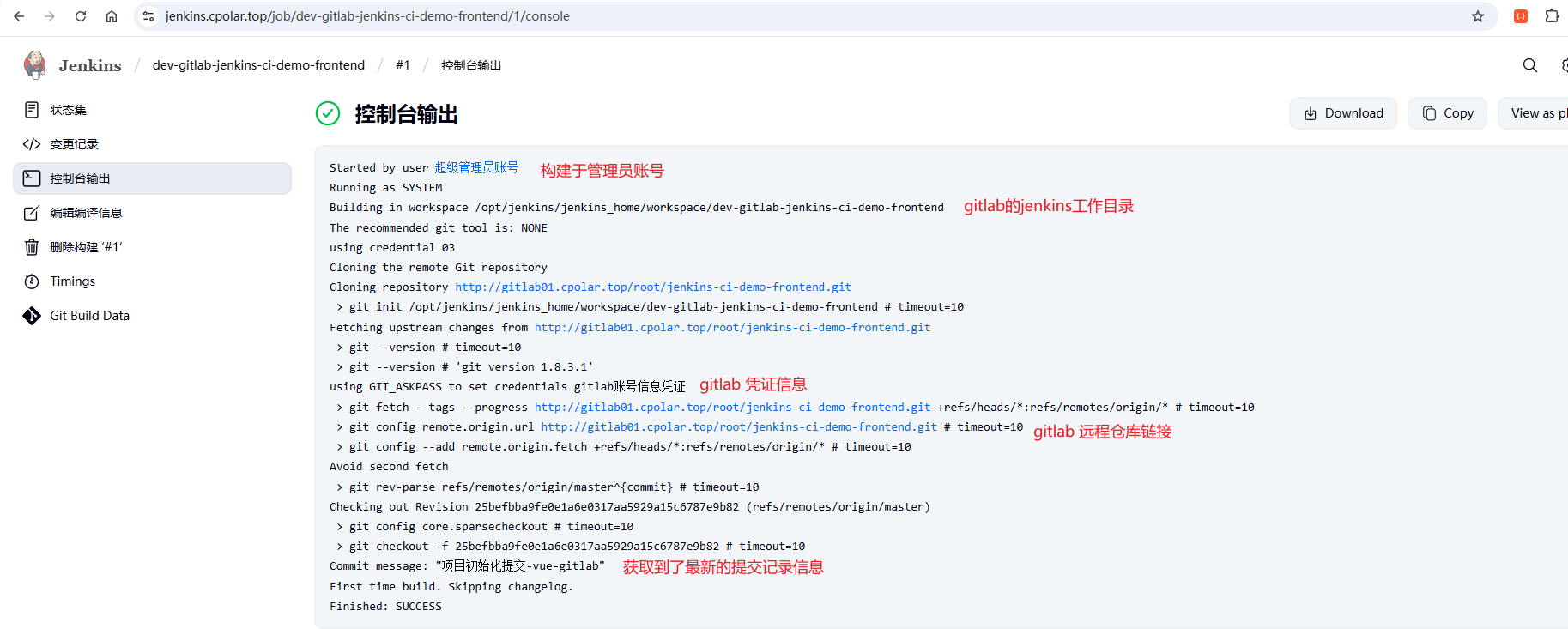
Task: Choose 删除构建 '#1' in sidebar
Action: click(x=153, y=247)
